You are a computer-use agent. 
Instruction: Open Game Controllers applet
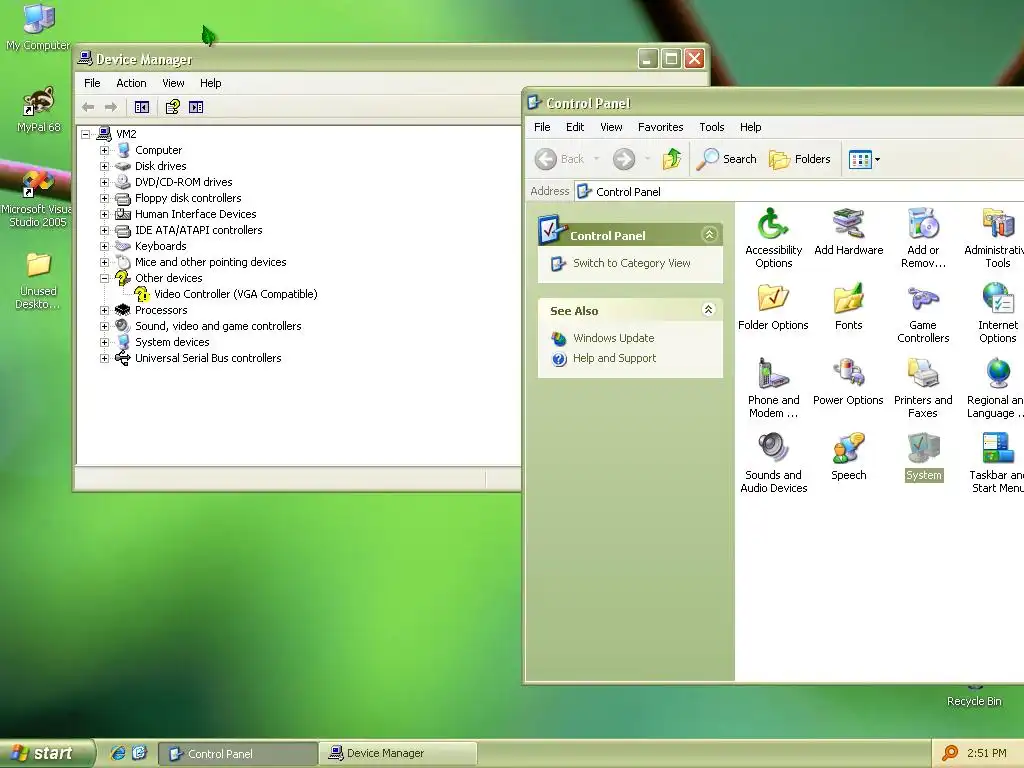tap(923, 313)
